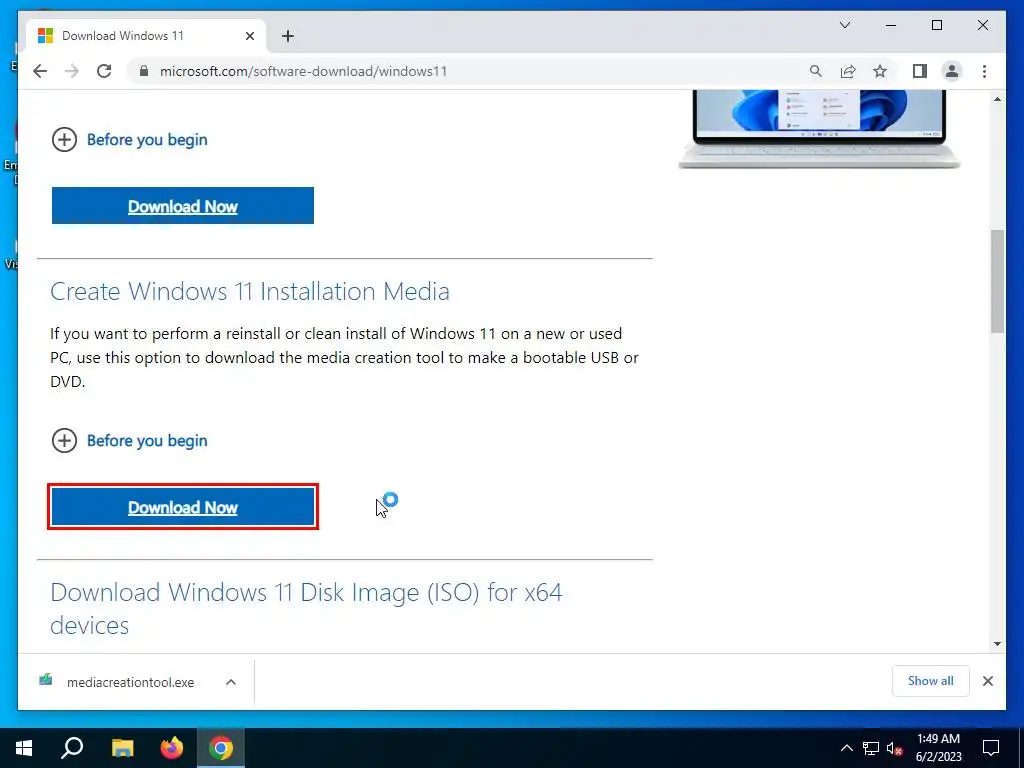Click Show all downloads

[931, 681]
